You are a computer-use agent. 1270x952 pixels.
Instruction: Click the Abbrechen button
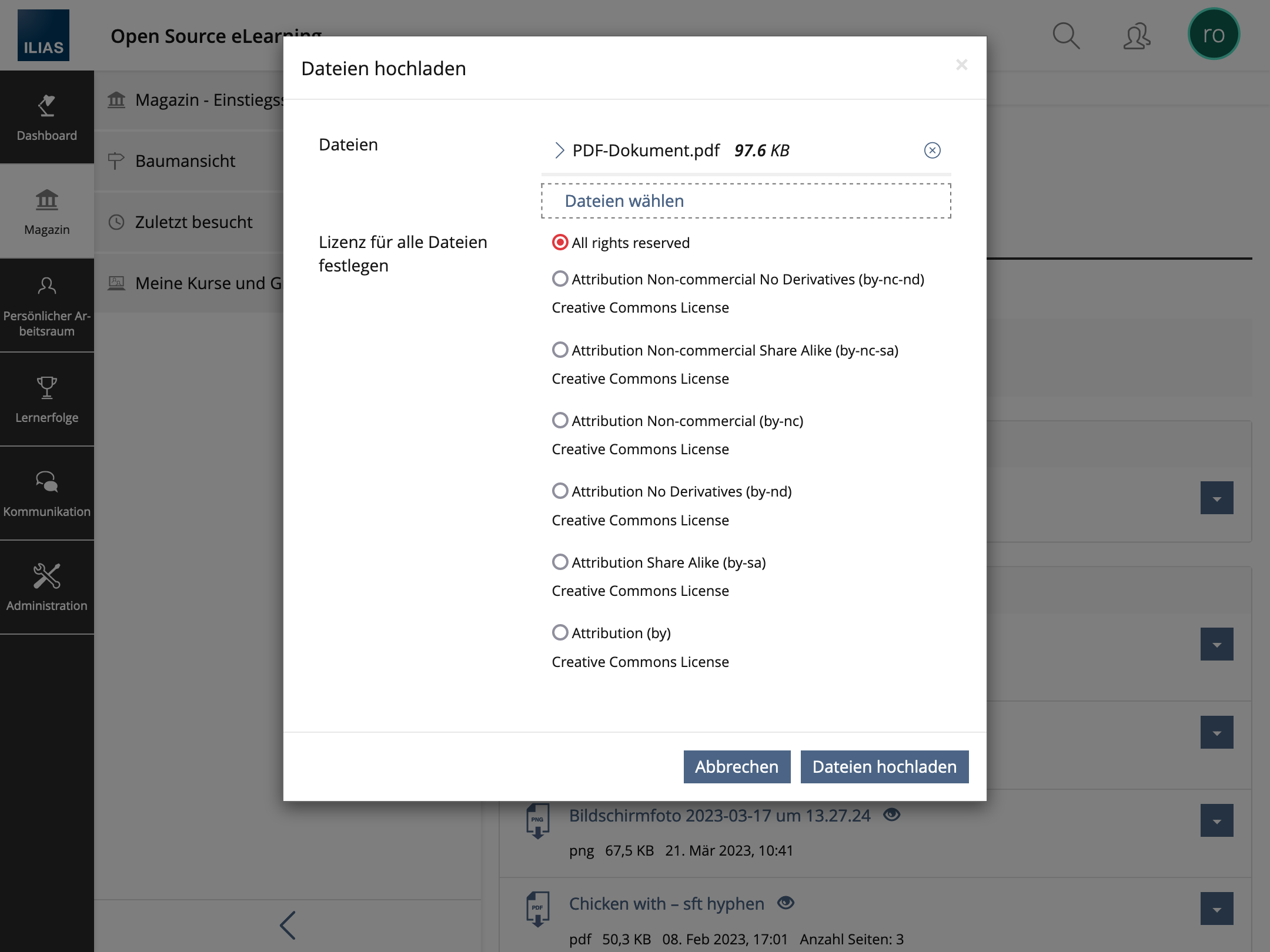[736, 767]
